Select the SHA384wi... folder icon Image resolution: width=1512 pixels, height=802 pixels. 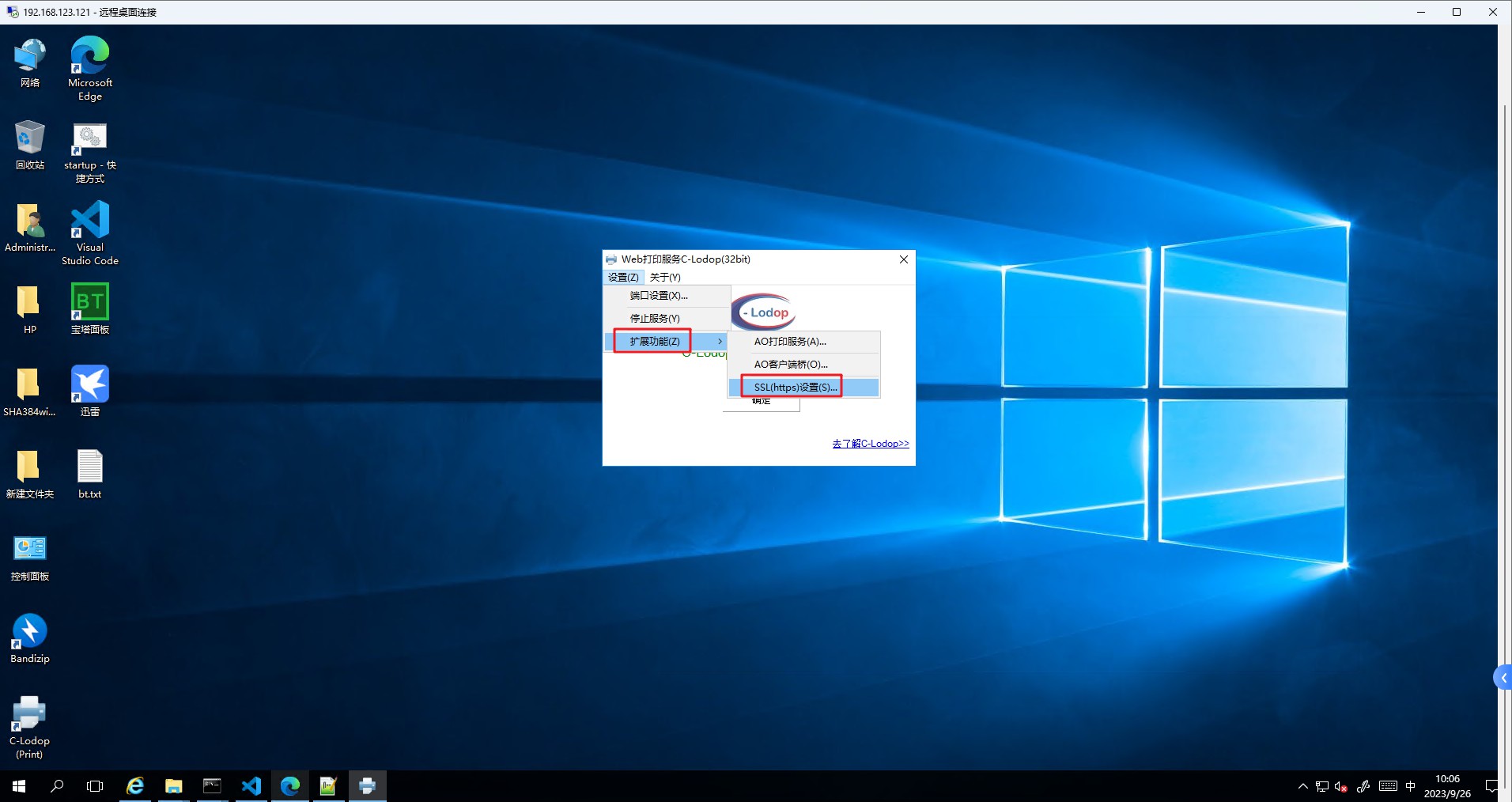point(29,392)
